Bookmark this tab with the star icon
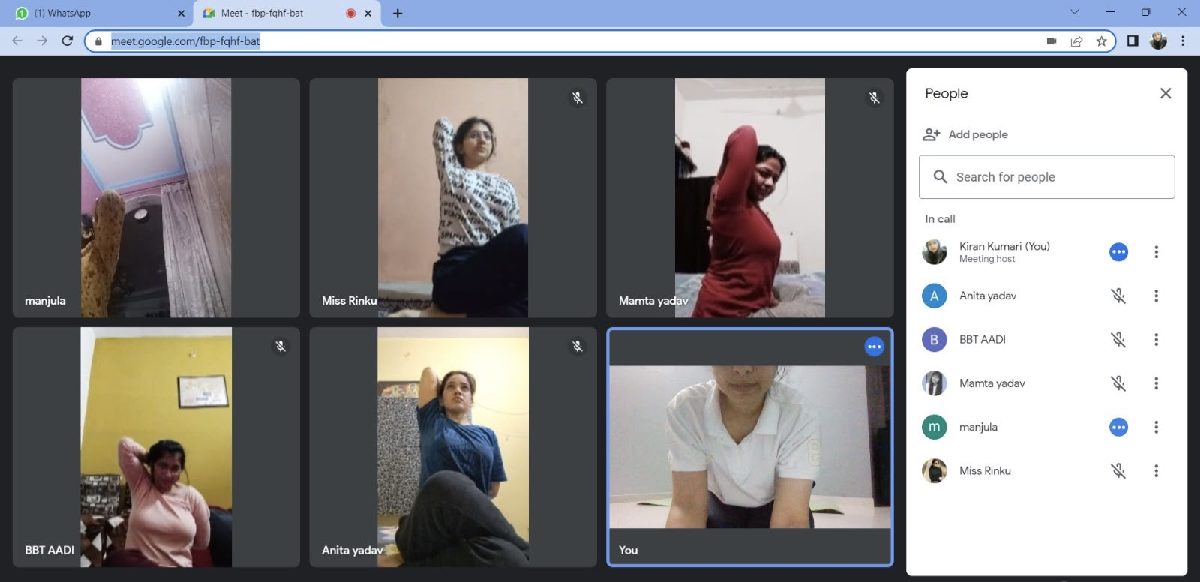The width and height of the screenshot is (1200, 582). point(1101,41)
